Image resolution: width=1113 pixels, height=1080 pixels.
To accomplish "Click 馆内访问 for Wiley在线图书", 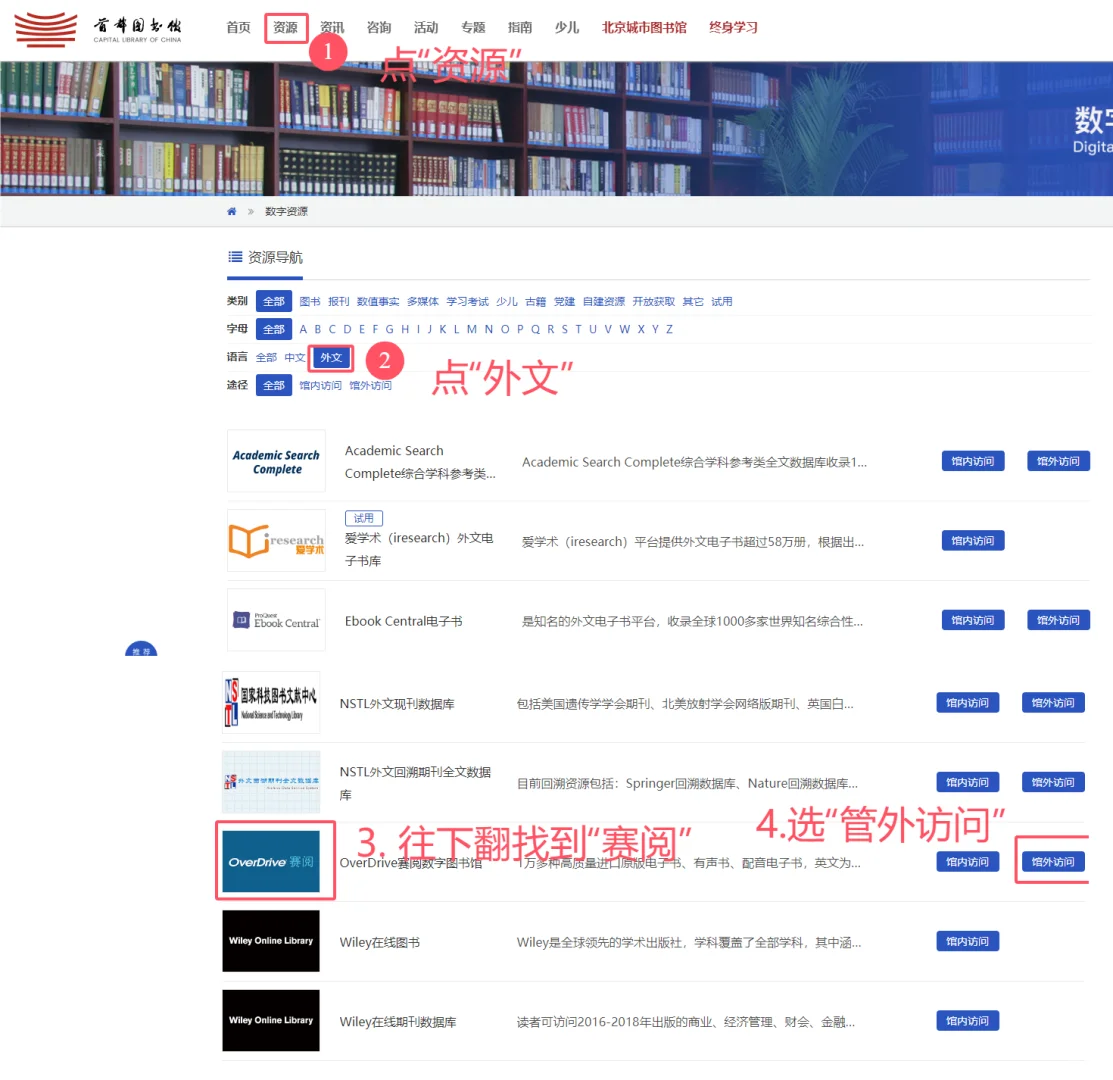I will coord(967,941).
